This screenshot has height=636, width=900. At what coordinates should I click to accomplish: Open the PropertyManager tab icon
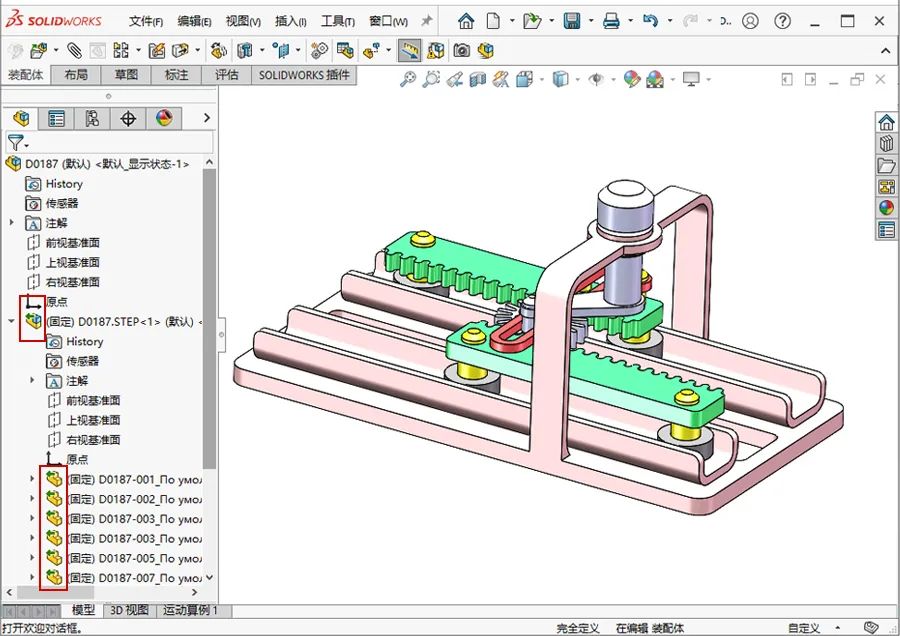(56, 119)
